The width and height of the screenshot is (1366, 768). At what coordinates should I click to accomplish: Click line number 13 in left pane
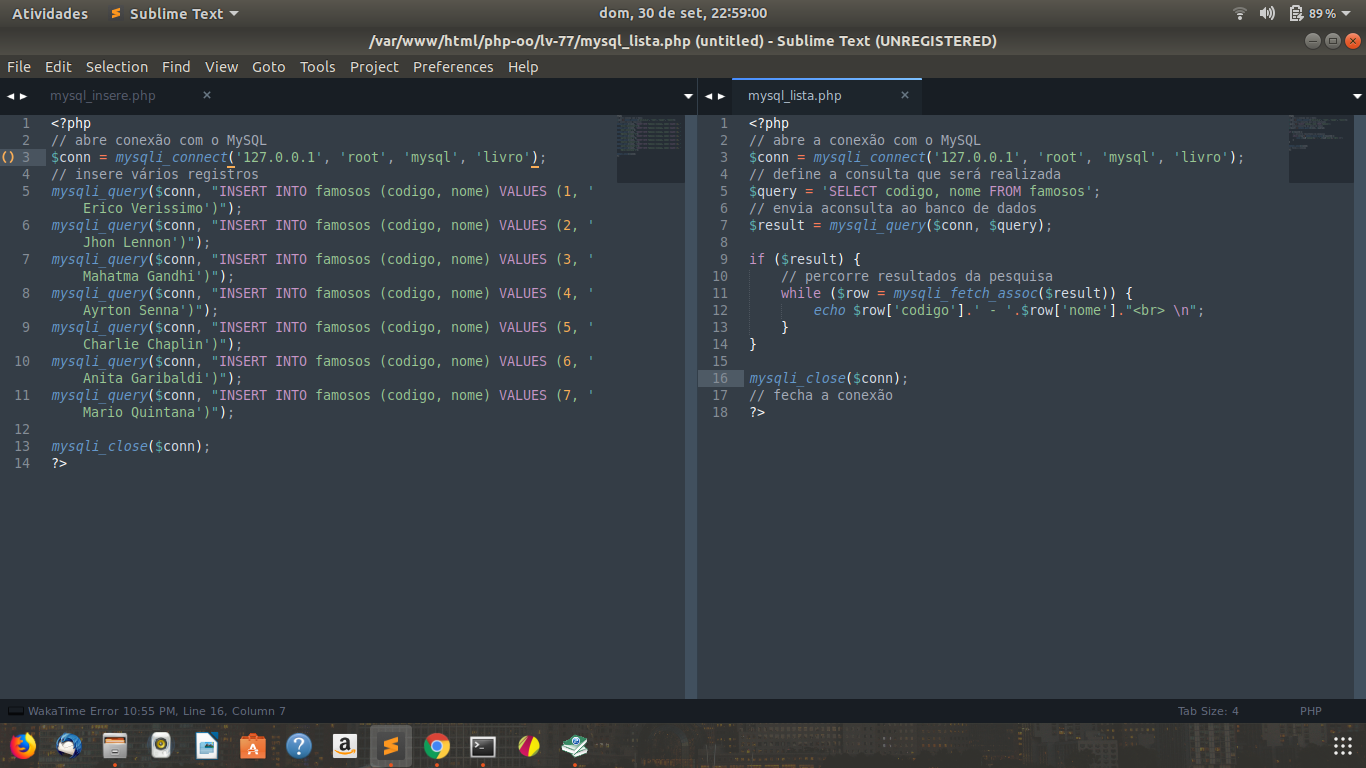22,446
